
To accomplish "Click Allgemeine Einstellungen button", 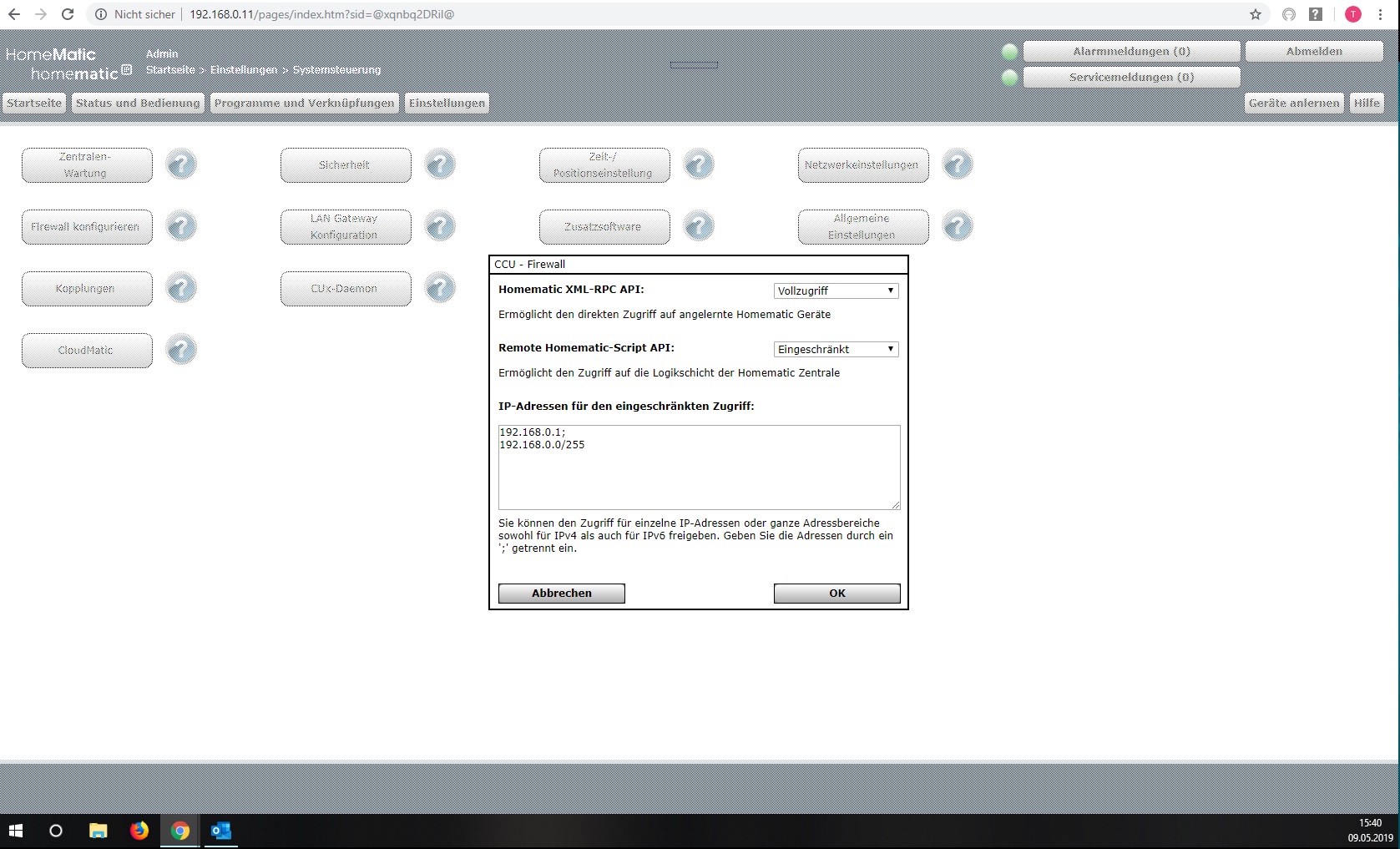I will 863,226.
